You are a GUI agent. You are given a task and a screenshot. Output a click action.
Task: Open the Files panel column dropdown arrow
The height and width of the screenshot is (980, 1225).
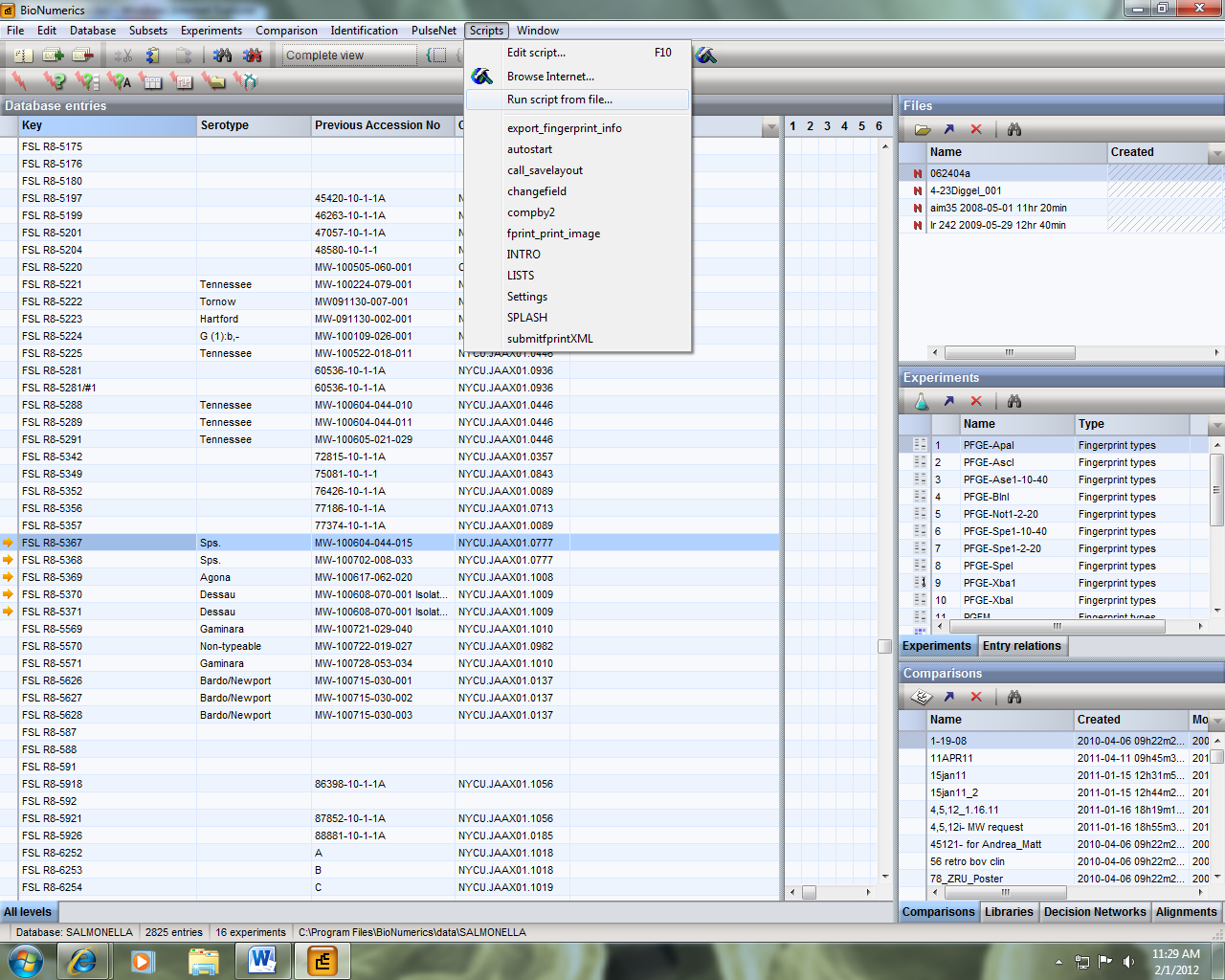pos(1216,153)
